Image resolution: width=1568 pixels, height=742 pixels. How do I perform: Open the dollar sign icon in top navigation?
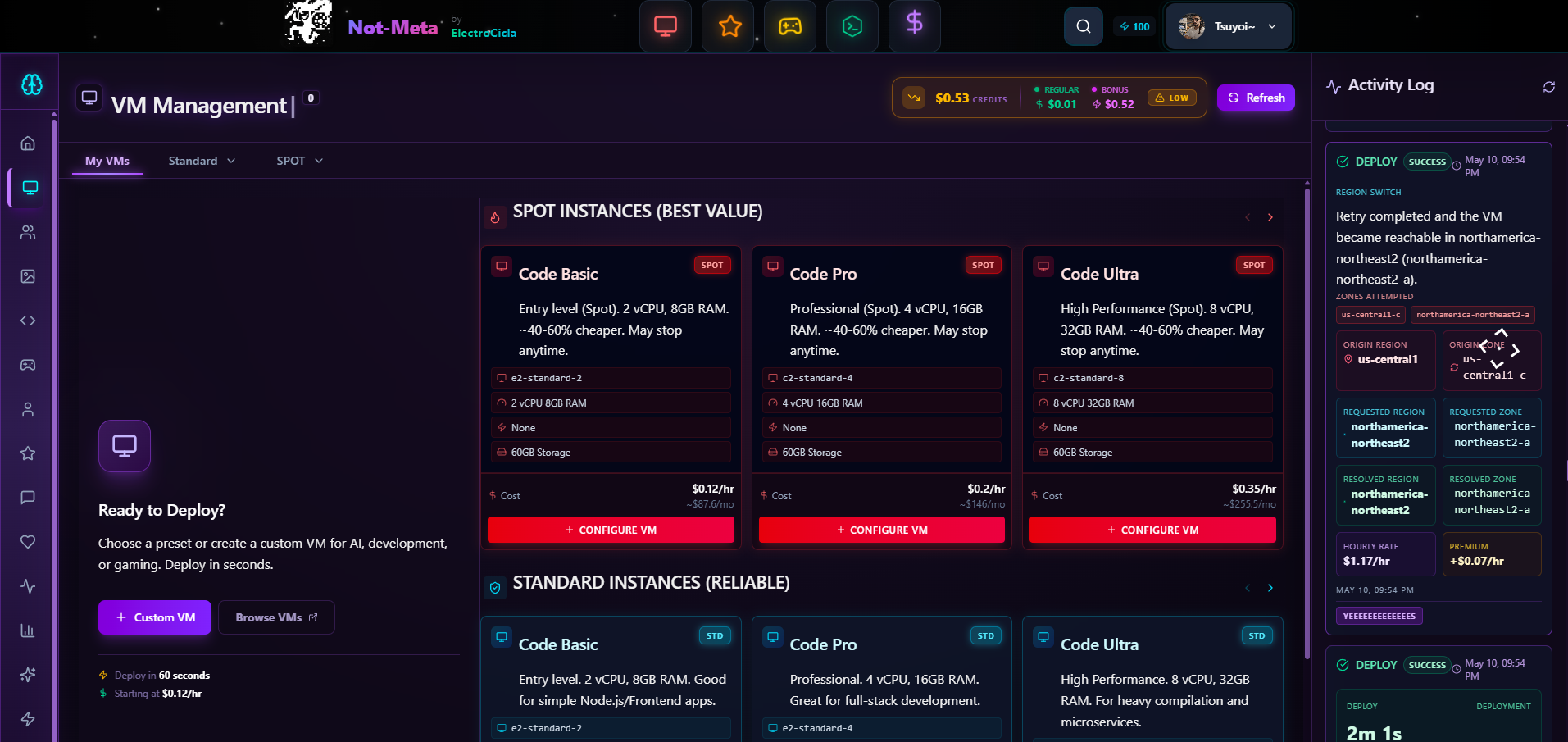915,25
